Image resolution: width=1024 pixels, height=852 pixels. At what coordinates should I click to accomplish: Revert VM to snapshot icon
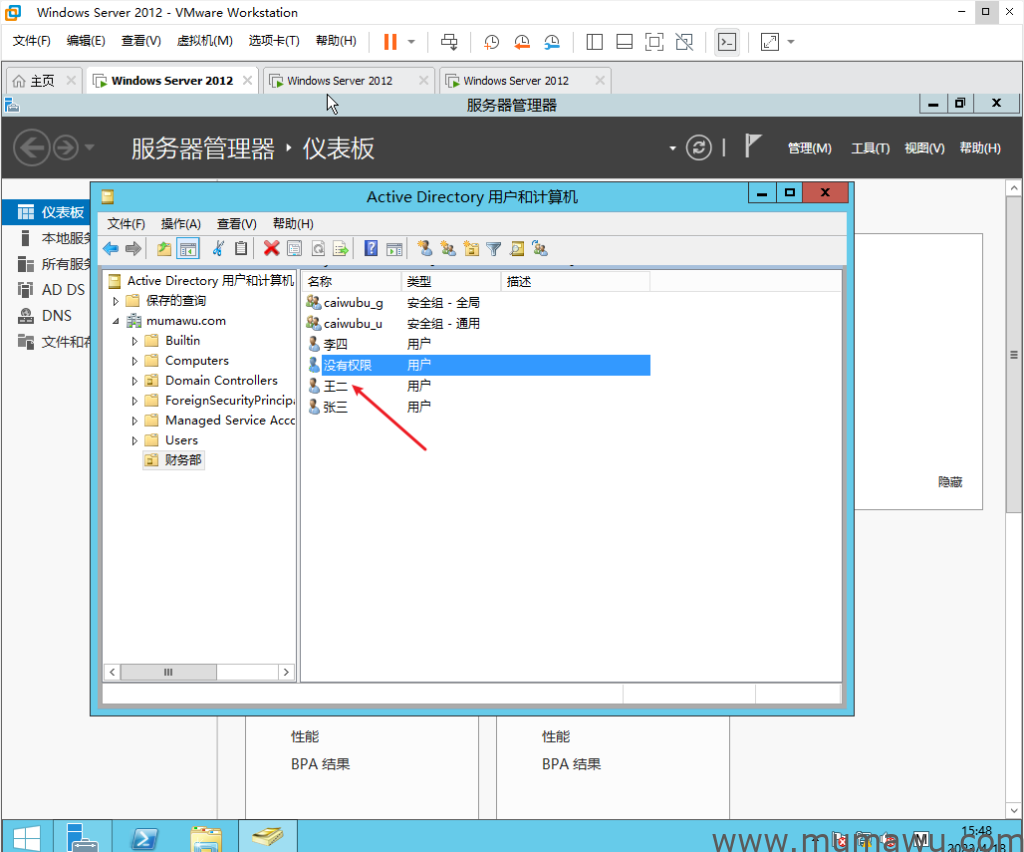point(522,42)
